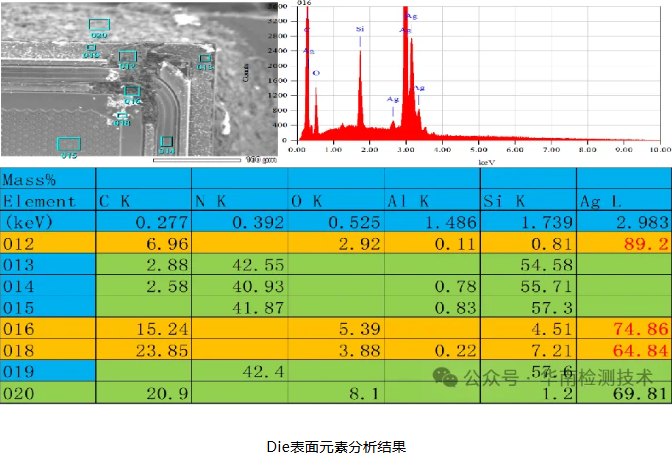The height and width of the screenshot is (459, 672).
Task: Select table row label 014
Action: point(48,285)
